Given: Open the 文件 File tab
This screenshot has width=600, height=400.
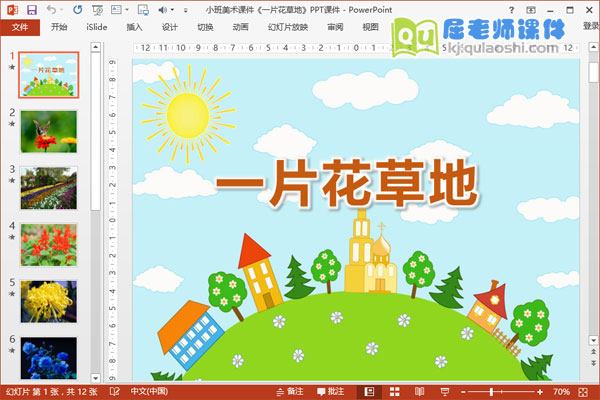Looking at the screenshot, I should (20, 27).
